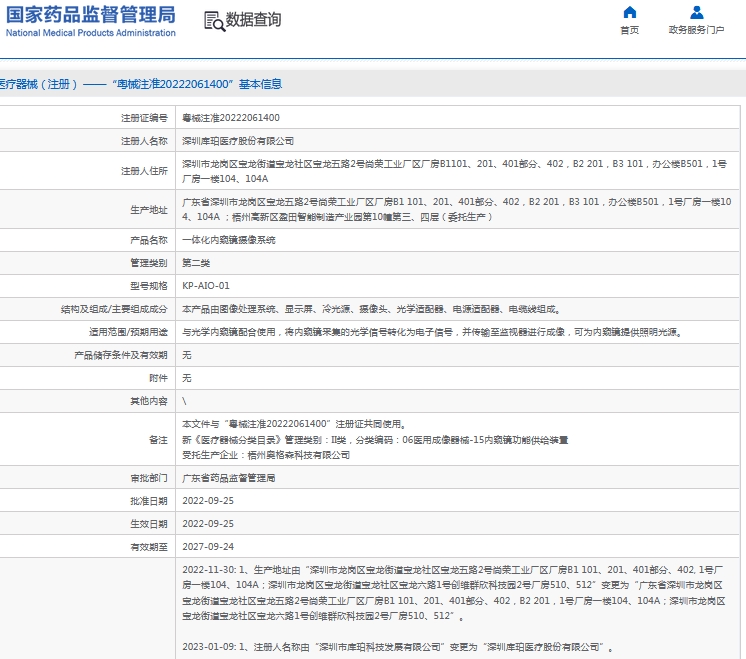746x659 pixels.
Task: Click the 批准日期 value 2022-09-25
Action: (x=208, y=501)
